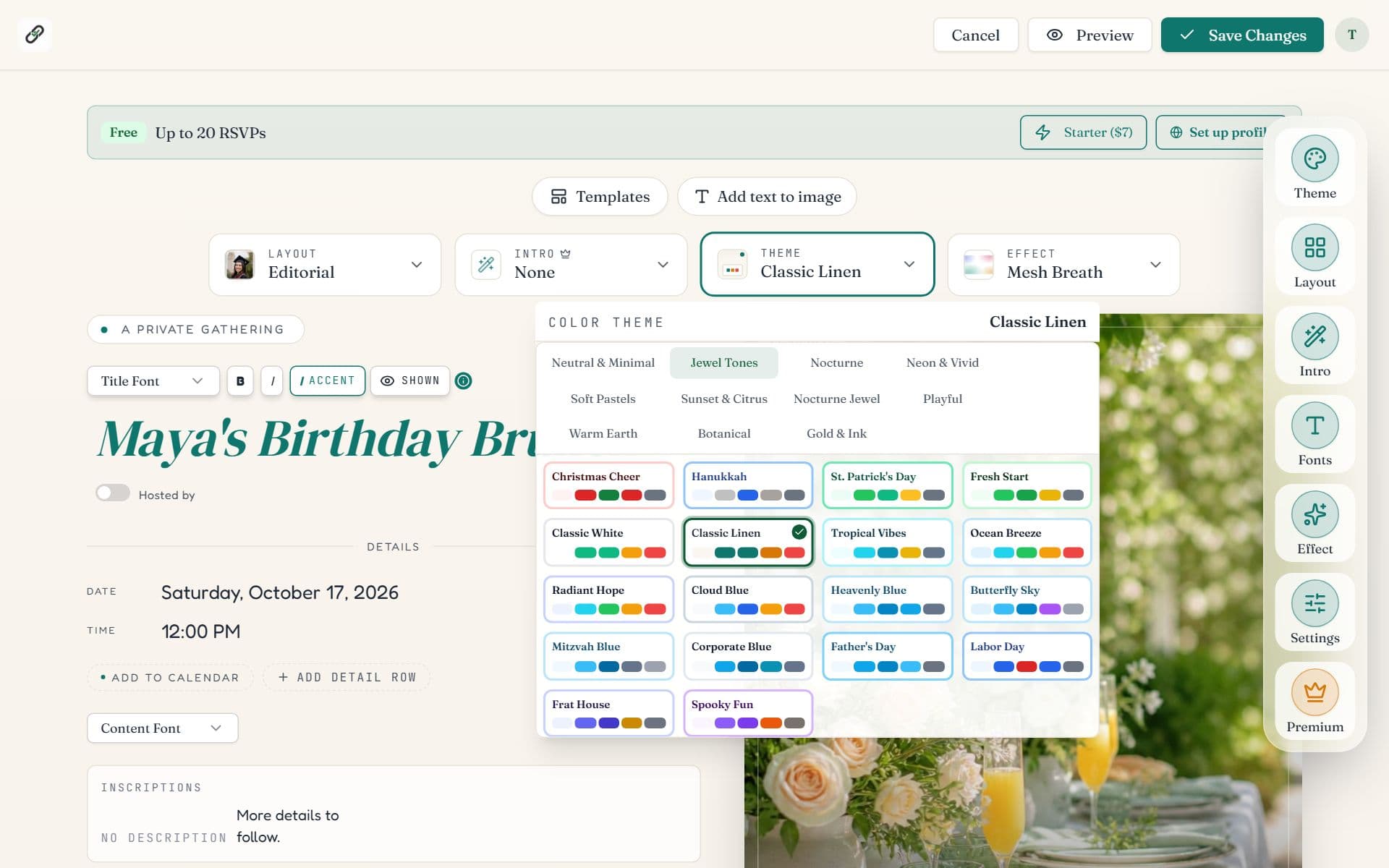The width and height of the screenshot is (1389, 868).
Task: Toggle the title Shown visibility
Action: coord(410,380)
